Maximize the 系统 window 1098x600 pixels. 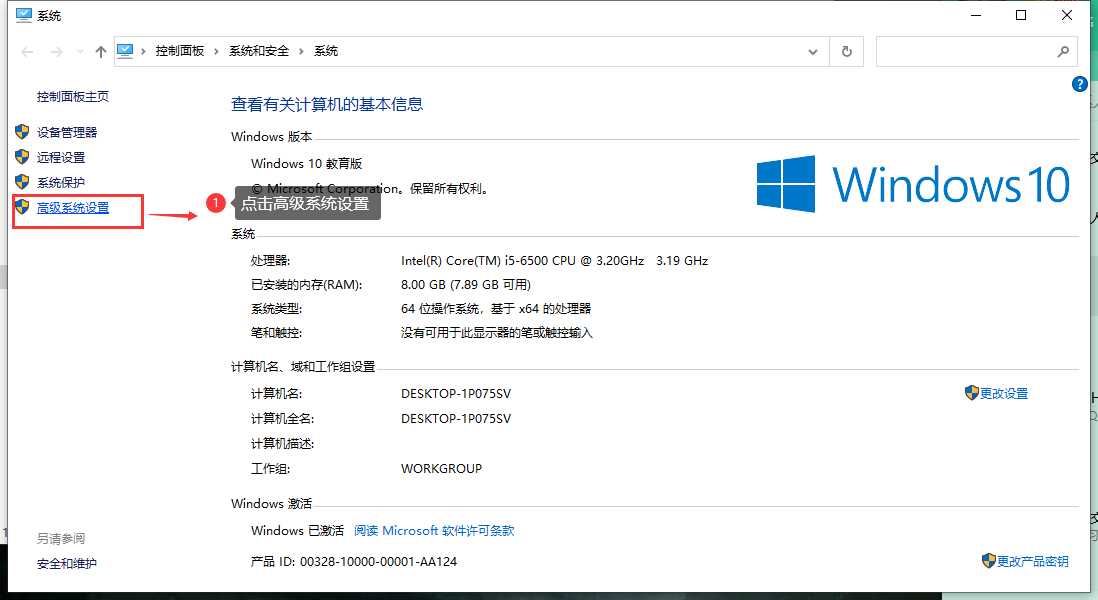pos(1021,15)
